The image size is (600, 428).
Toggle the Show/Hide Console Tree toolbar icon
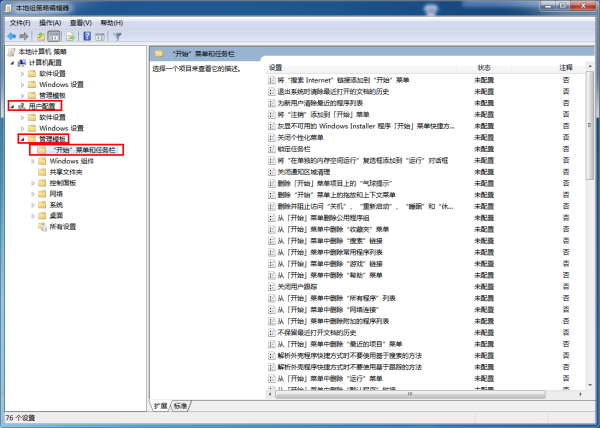pos(54,36)
